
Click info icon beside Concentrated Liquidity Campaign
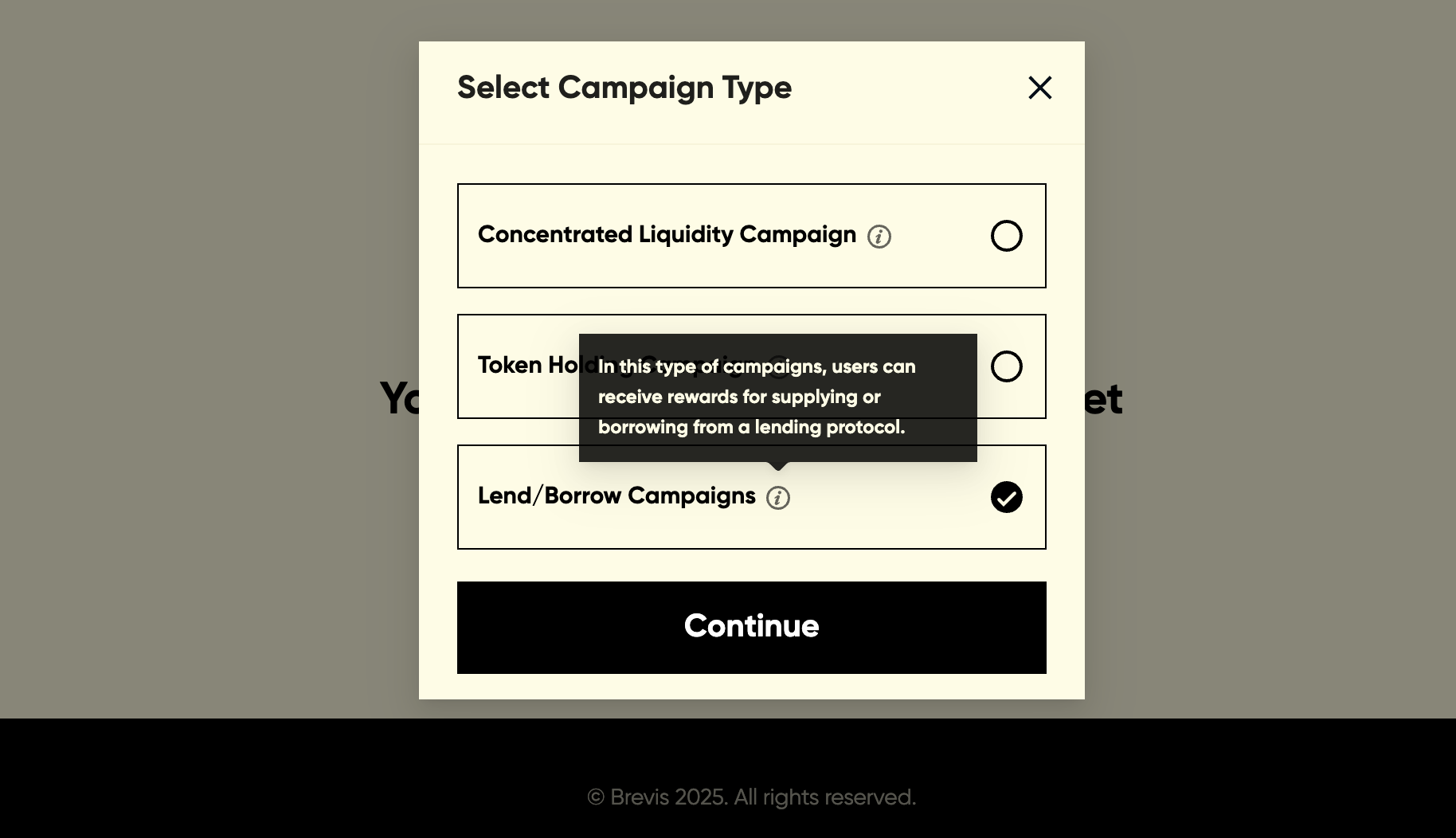879,237
